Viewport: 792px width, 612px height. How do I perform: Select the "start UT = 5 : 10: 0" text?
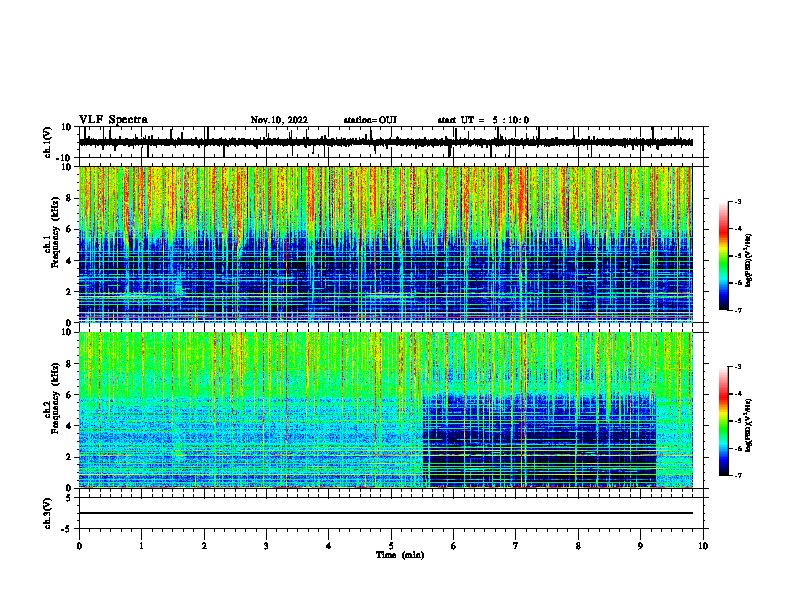tap(483, 120)
